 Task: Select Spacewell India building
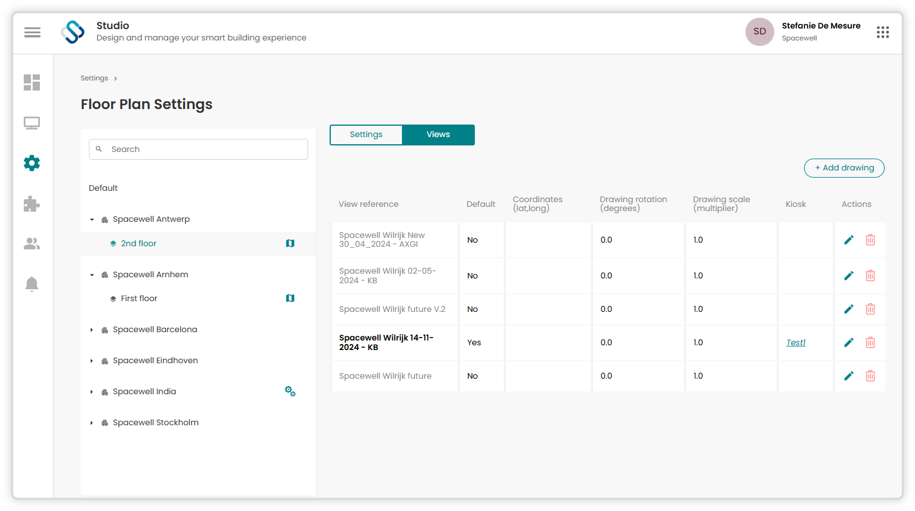tap(144, 391)
